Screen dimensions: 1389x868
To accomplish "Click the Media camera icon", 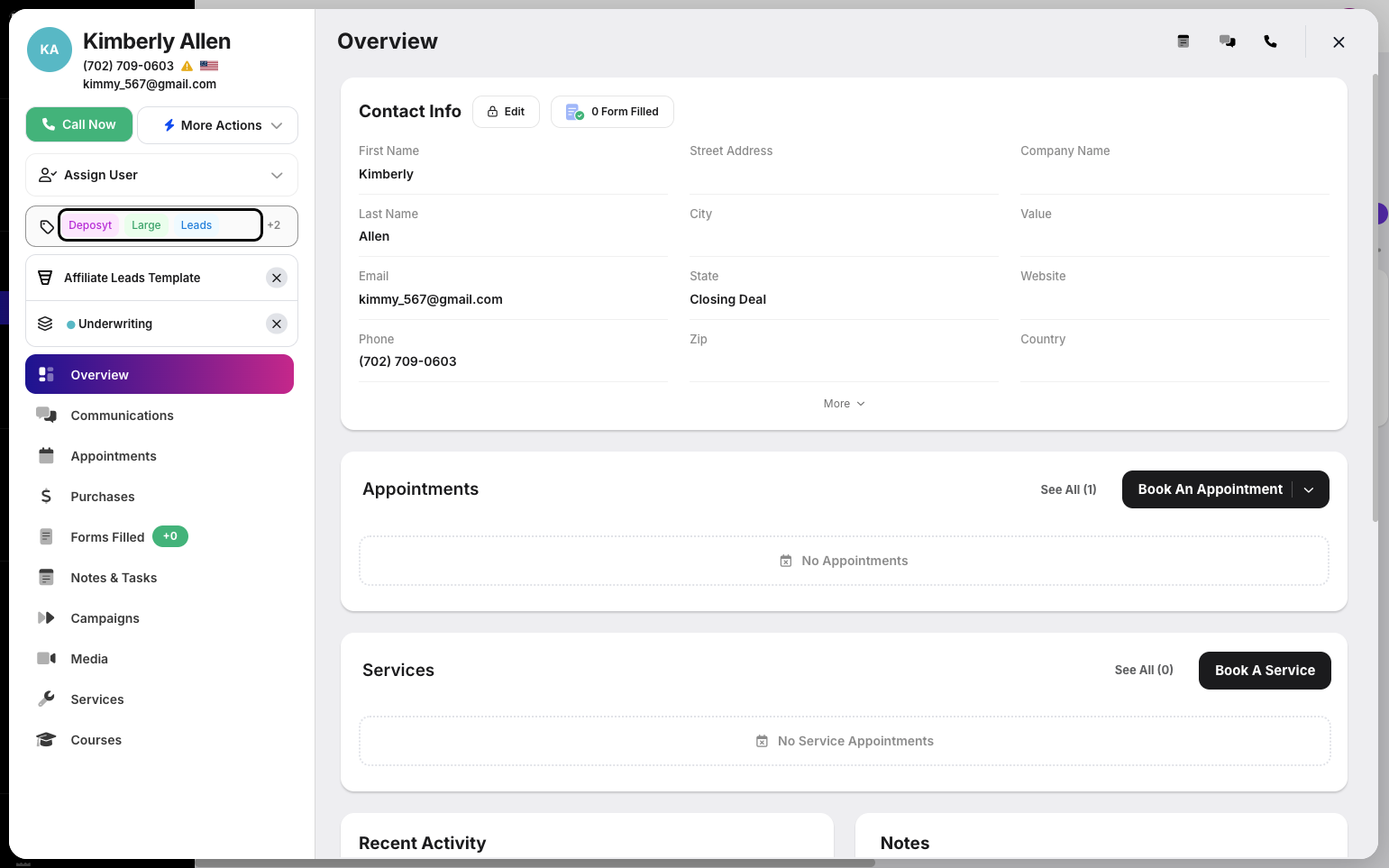I will pos(46,658).
